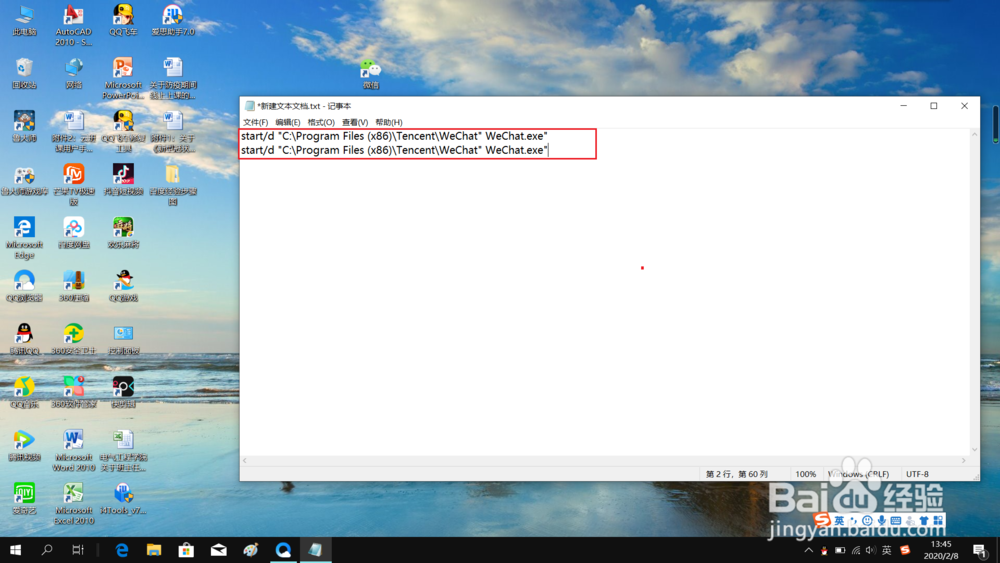
Task: Open Task View on the taskbar
Action: pyautogui.click(x=78, y=550)
